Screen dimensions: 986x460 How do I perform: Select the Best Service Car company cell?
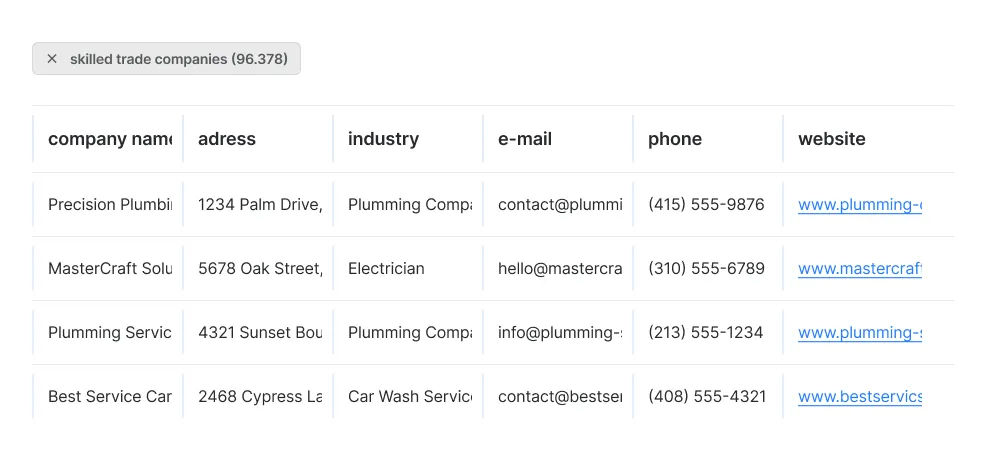pos(109,397)
